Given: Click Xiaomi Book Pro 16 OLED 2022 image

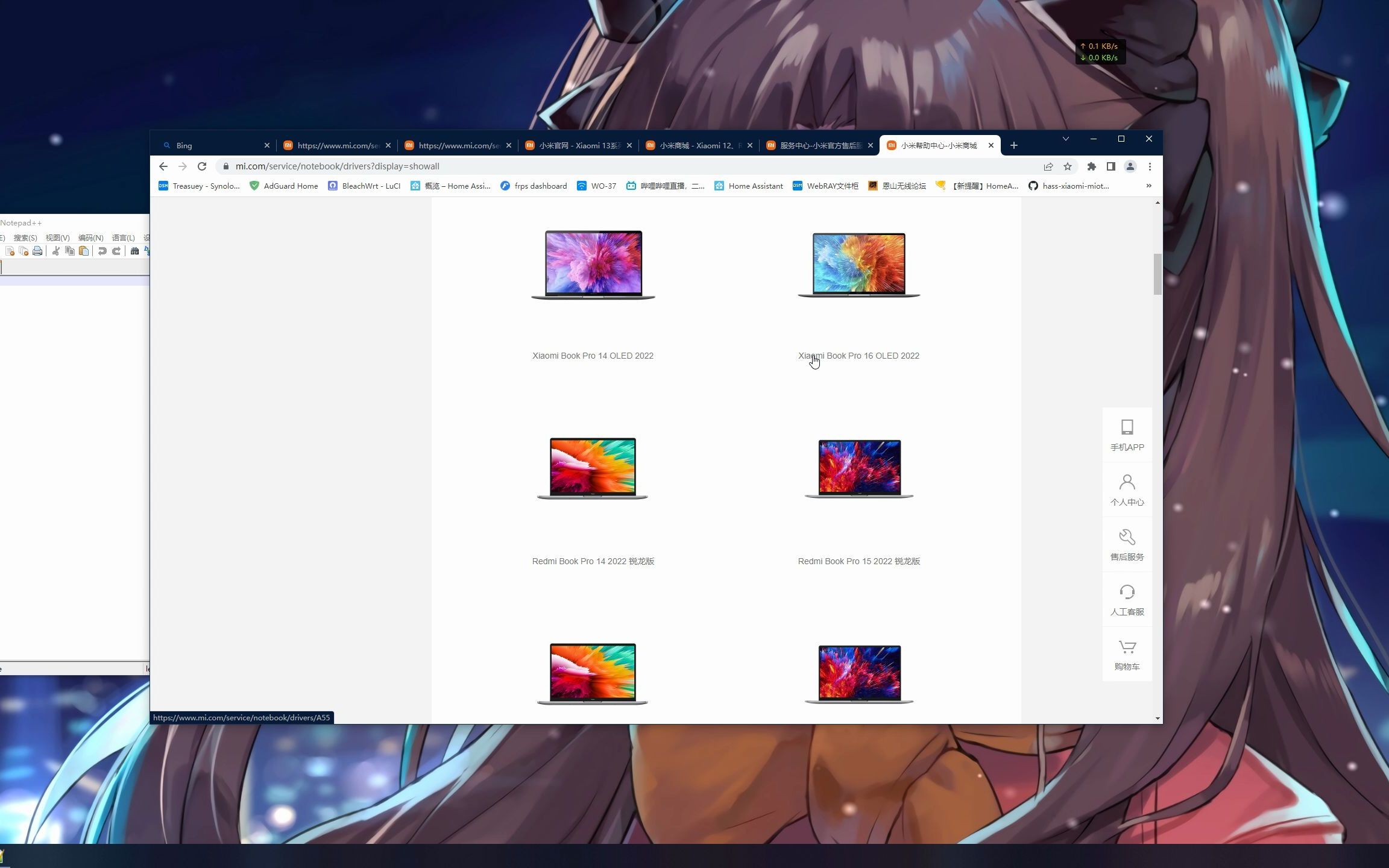Looking at the screenshot, I should [x=859, y=264].
